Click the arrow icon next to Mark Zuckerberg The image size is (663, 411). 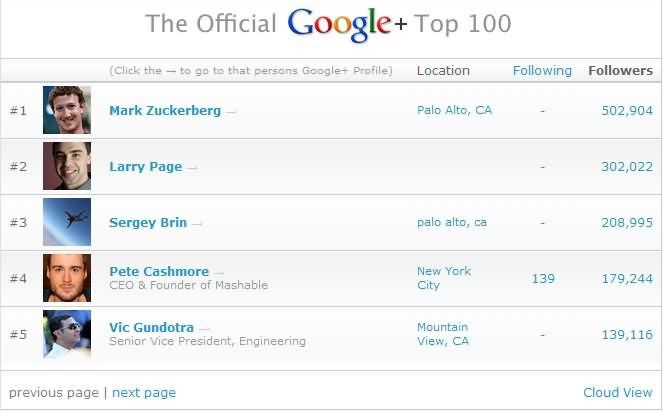pyautogui.click(x=232, y=112)
